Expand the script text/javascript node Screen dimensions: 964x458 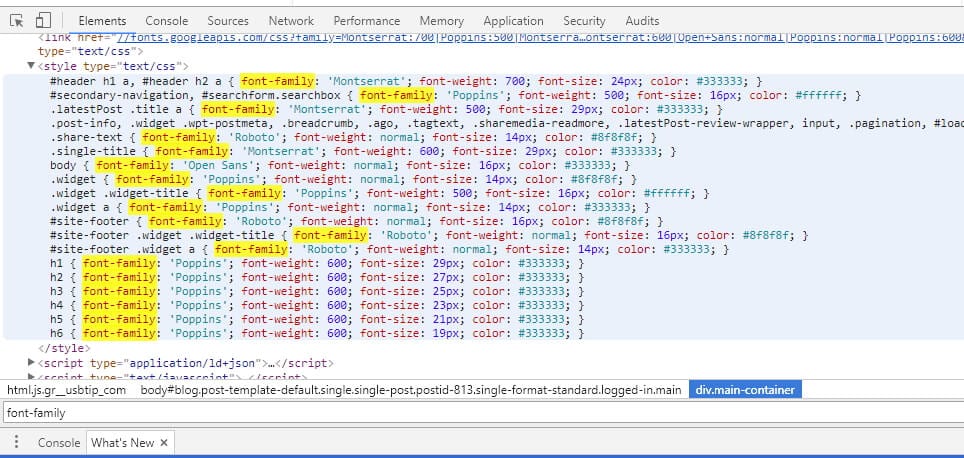click(x=31, y=377)
